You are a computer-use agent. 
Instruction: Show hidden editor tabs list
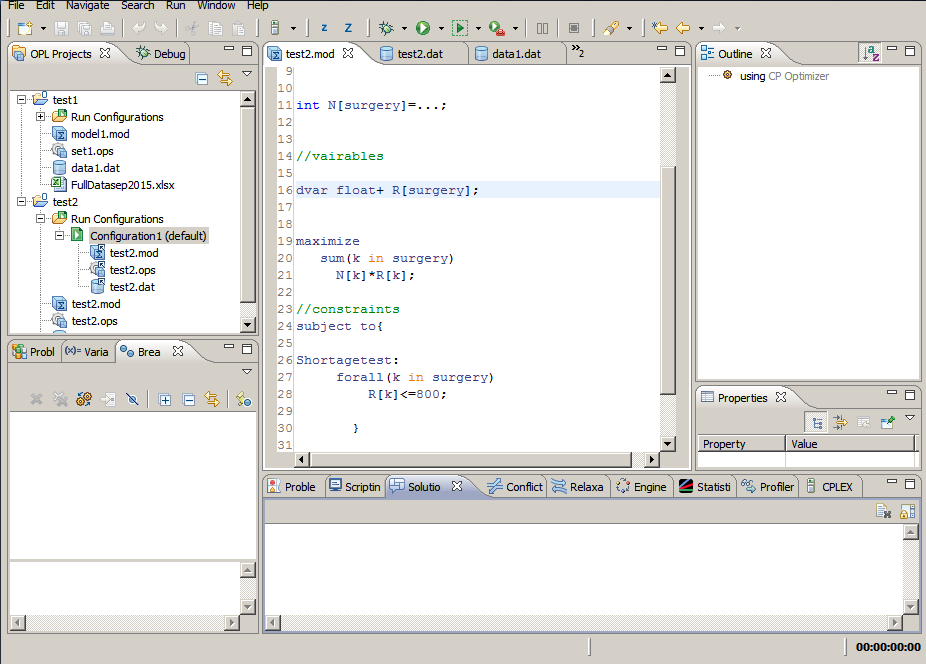pos(578,51)
